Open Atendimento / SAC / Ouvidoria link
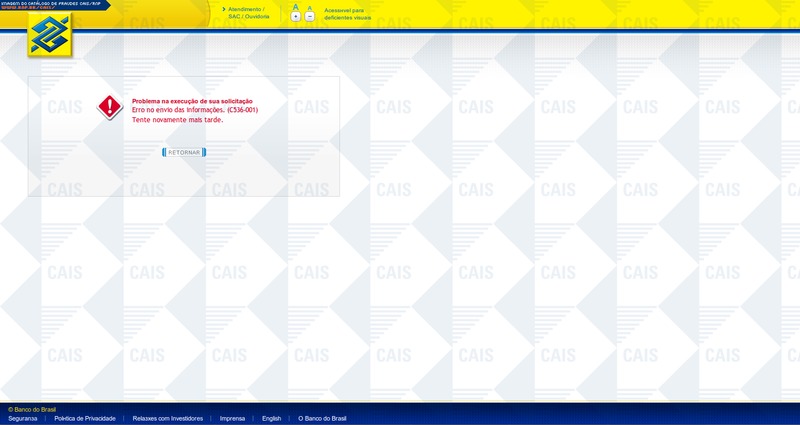Screen dimensions: 800x425 pos(248,13)
